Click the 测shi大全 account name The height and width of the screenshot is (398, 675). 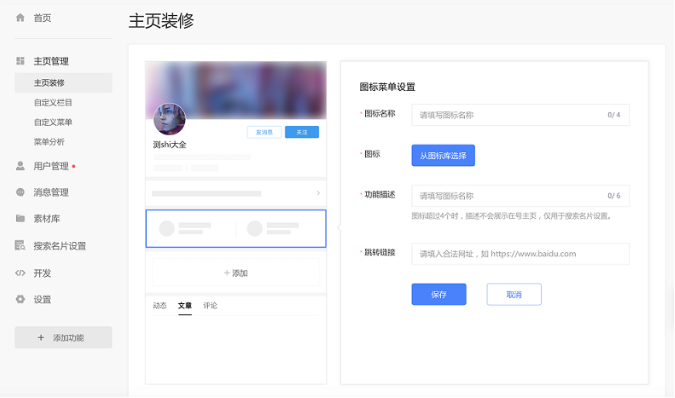point(170,145)
